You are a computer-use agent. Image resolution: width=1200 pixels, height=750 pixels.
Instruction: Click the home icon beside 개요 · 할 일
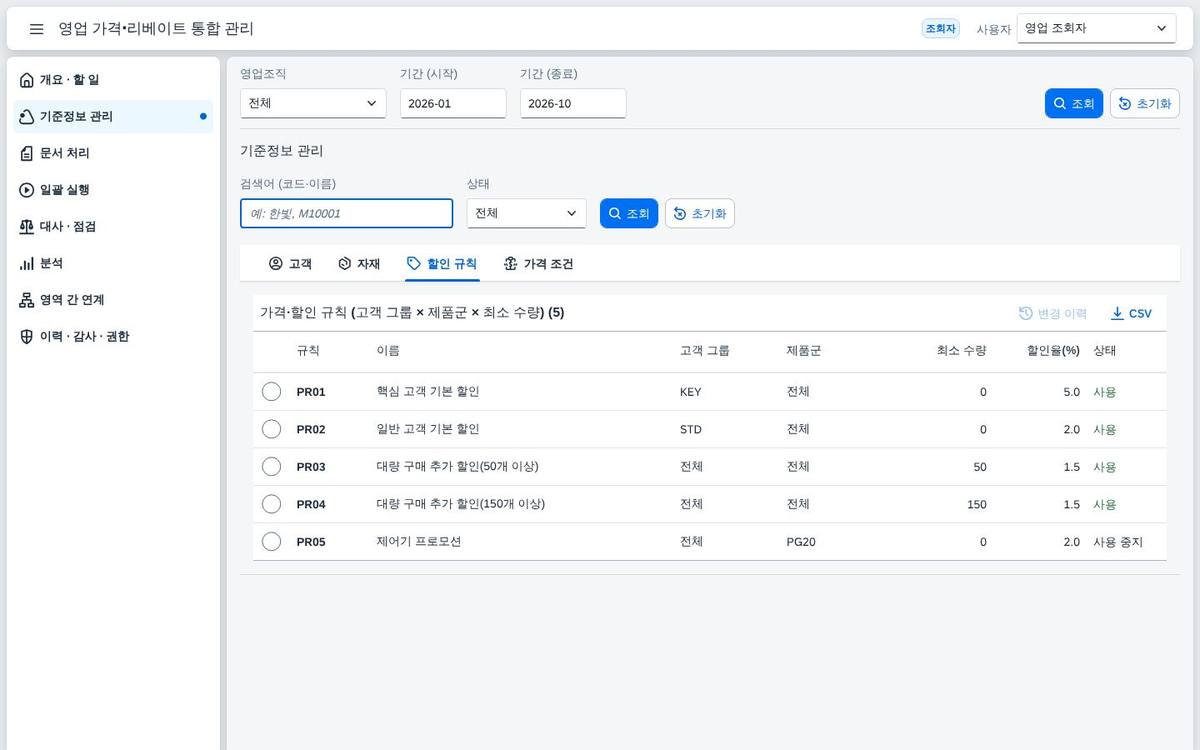pyautogui.click(x=27, y=80)
